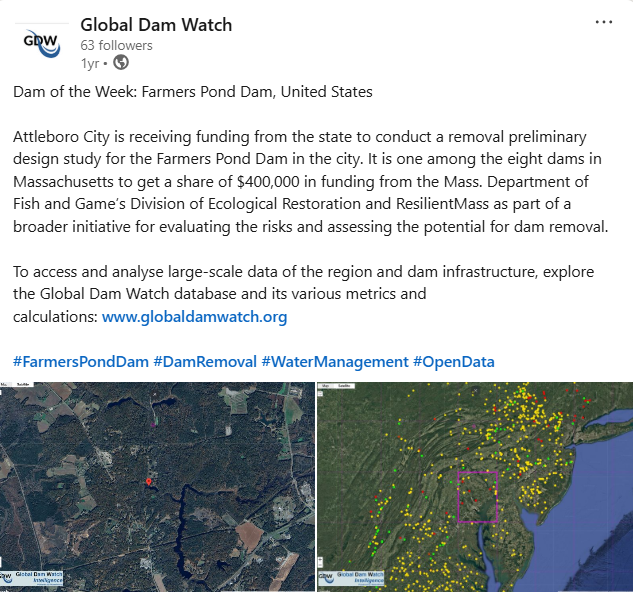
Task: Click the 1yr post timestamp
Action: point(90,63)
